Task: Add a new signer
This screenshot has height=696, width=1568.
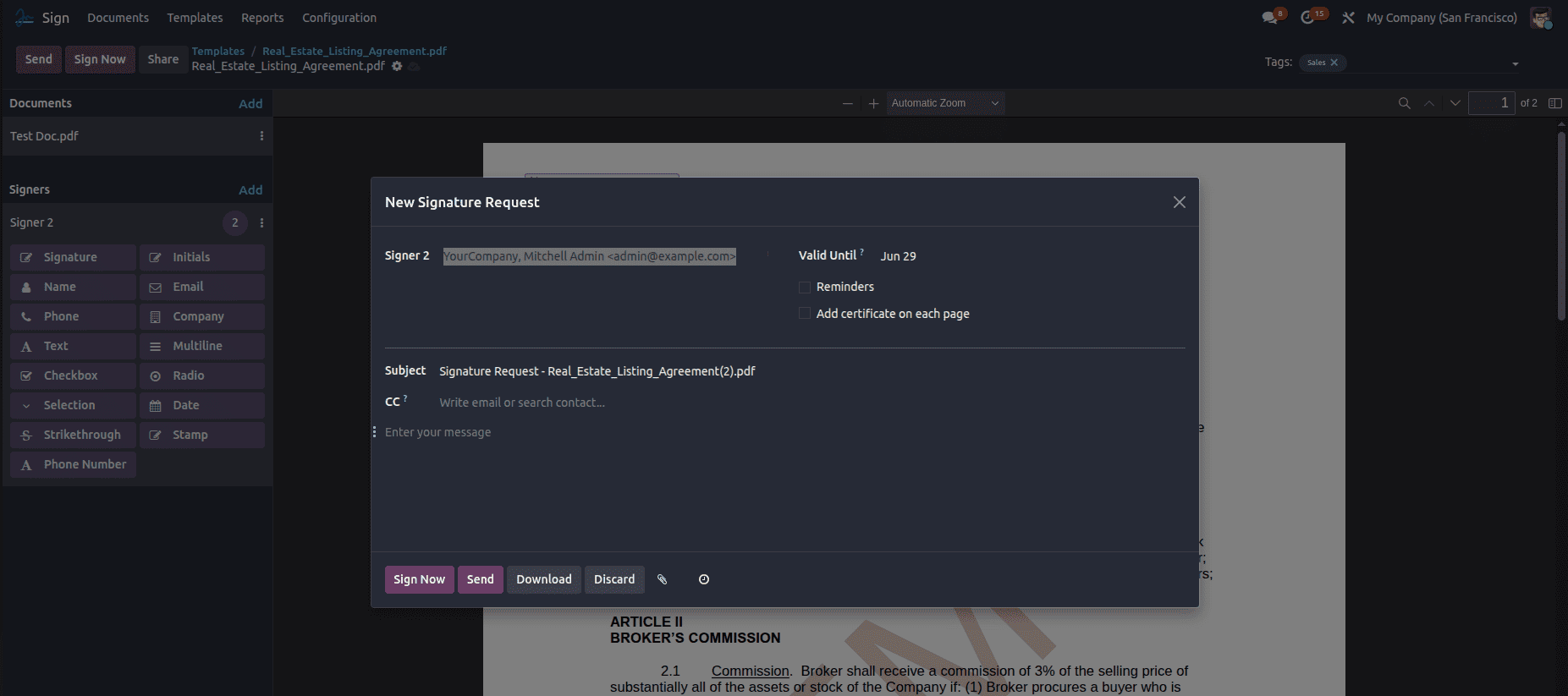Action: [x=250, y=190]
